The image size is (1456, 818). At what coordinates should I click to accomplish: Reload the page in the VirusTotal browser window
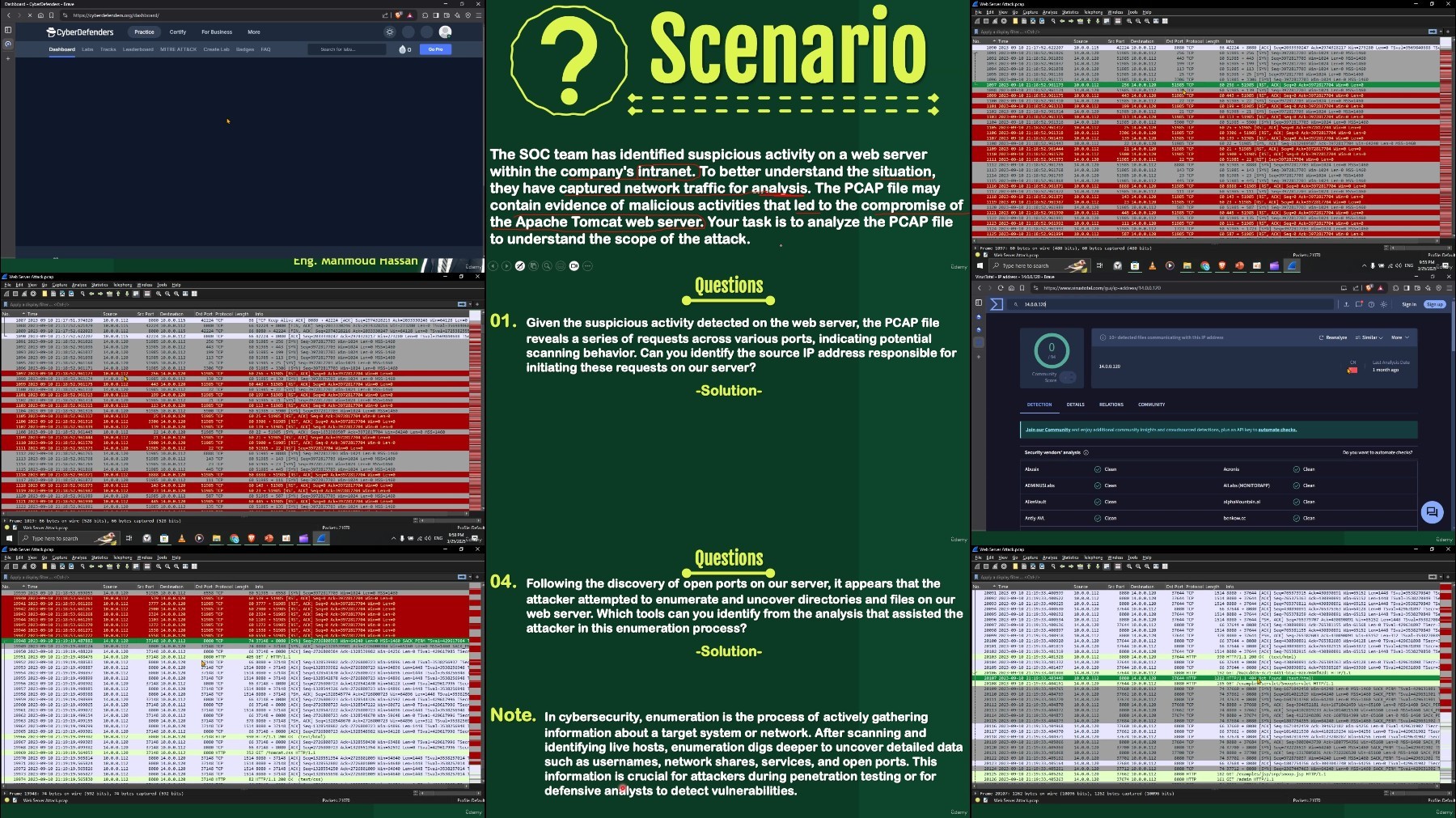(x=1001, y=288)
